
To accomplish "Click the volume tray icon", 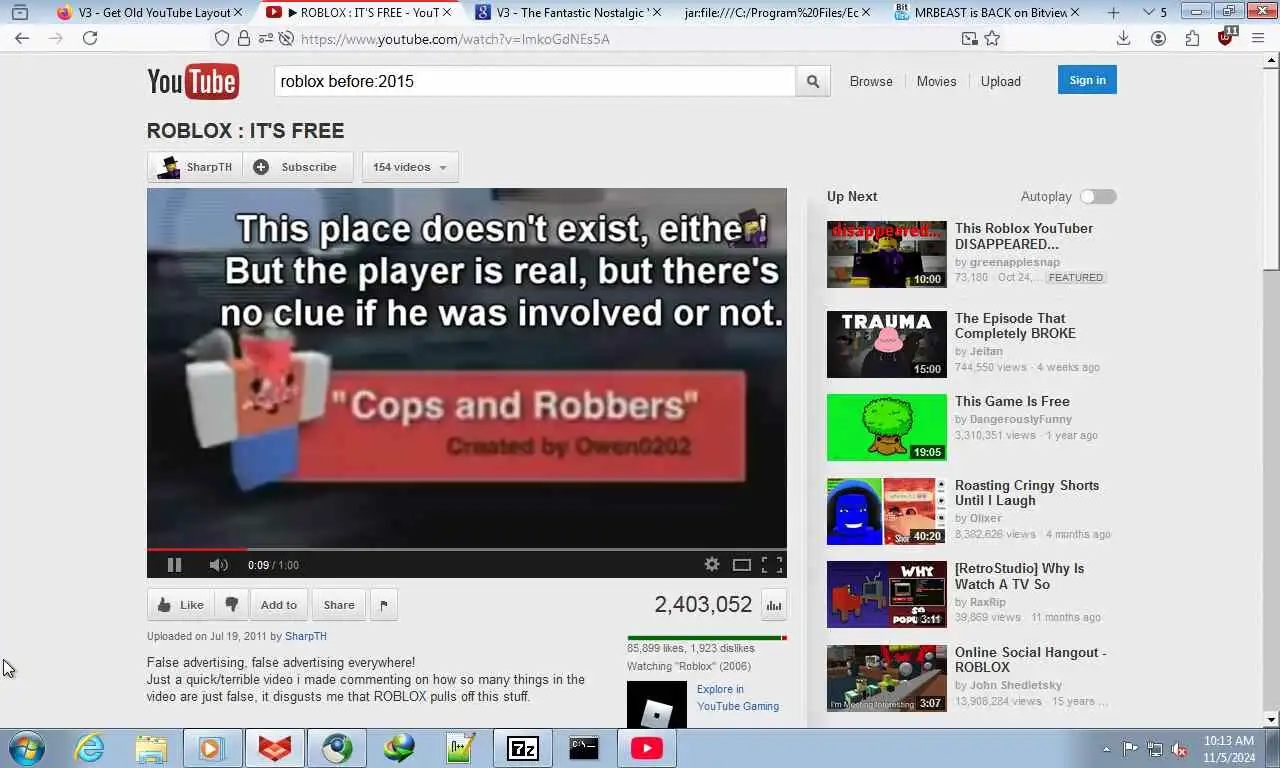I will click(x=1179, y=749).
